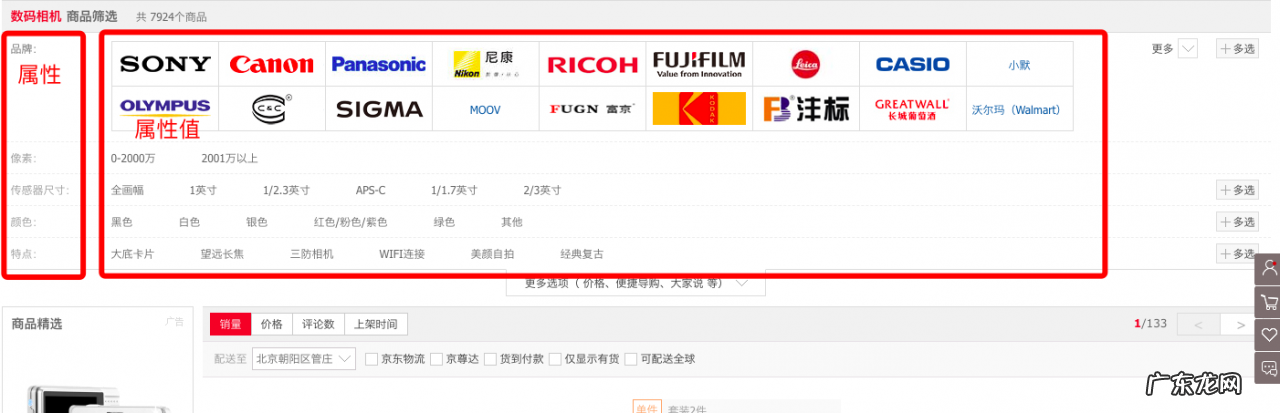Filter color 黑色

[122, 222]
